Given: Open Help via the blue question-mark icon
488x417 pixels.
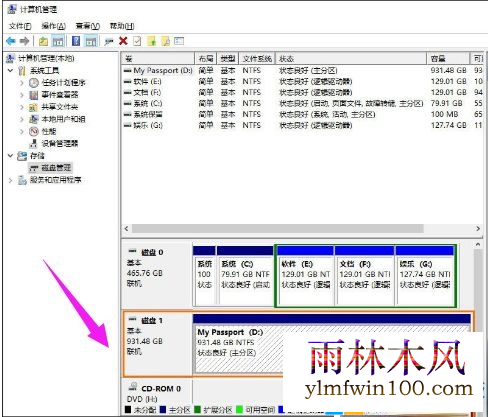Looking at the screenshot, I should coord(76,41).
